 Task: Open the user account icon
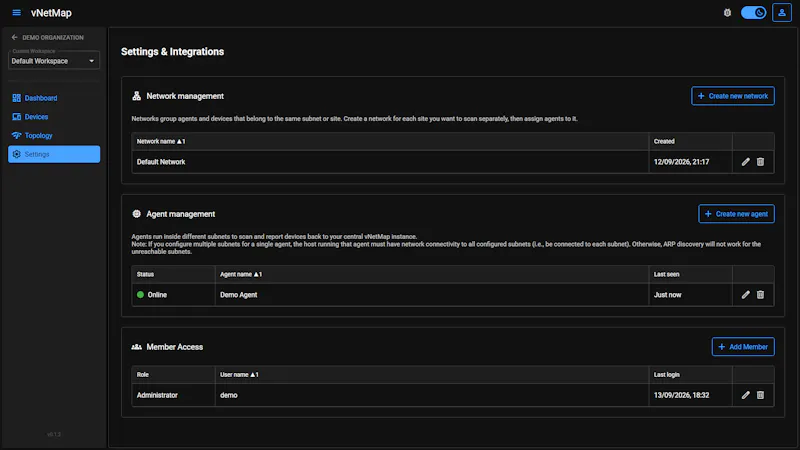tap(782, 13)
